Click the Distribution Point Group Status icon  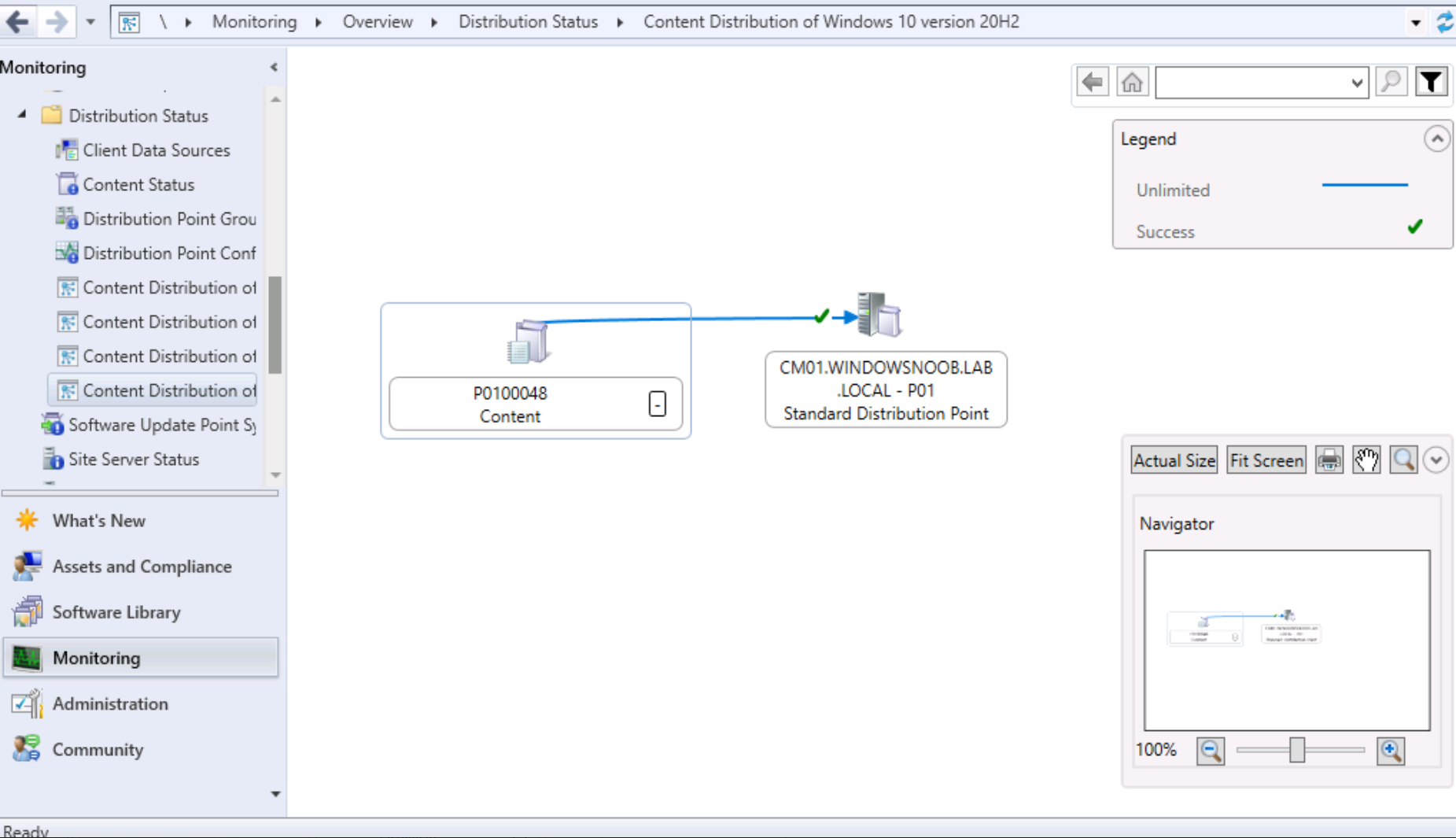coord(67,218)
